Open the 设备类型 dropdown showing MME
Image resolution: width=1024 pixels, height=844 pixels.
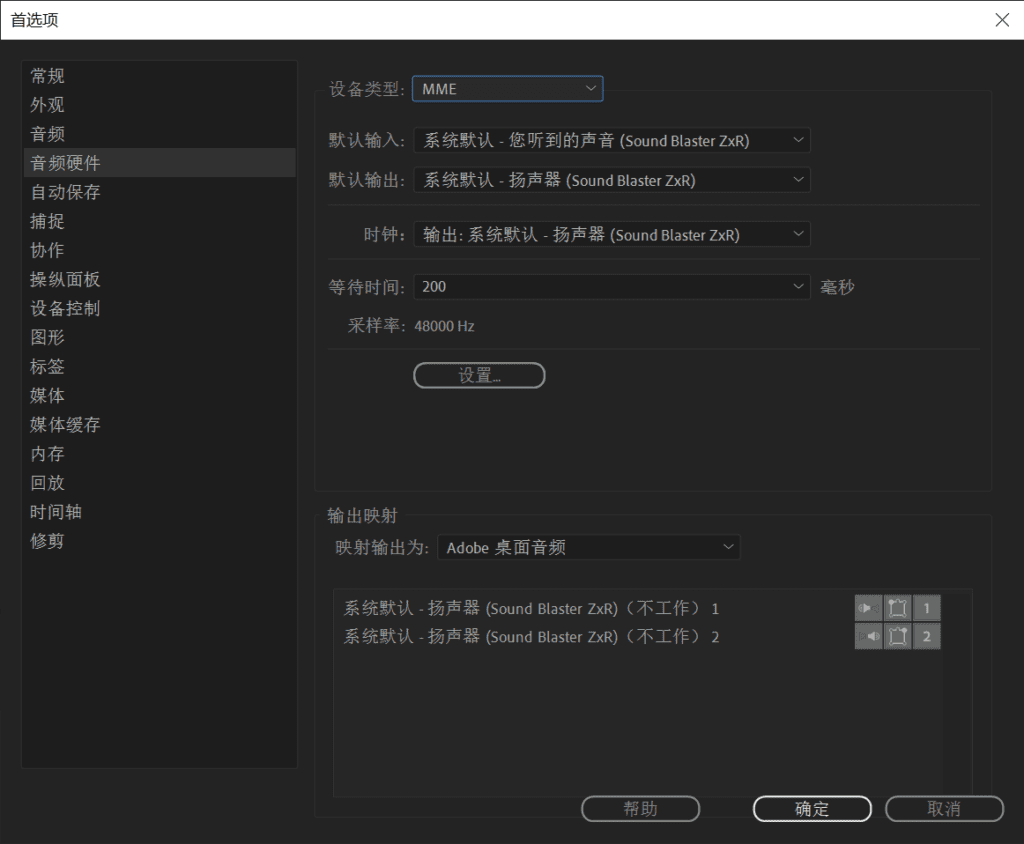[x=508, y=89]
